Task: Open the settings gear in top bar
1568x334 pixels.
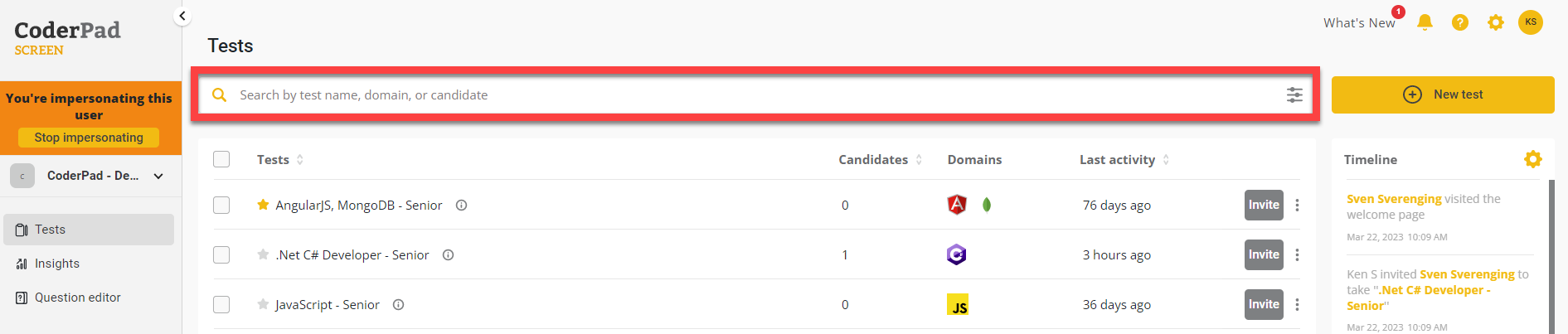Action: click(x=1495, y=22)
